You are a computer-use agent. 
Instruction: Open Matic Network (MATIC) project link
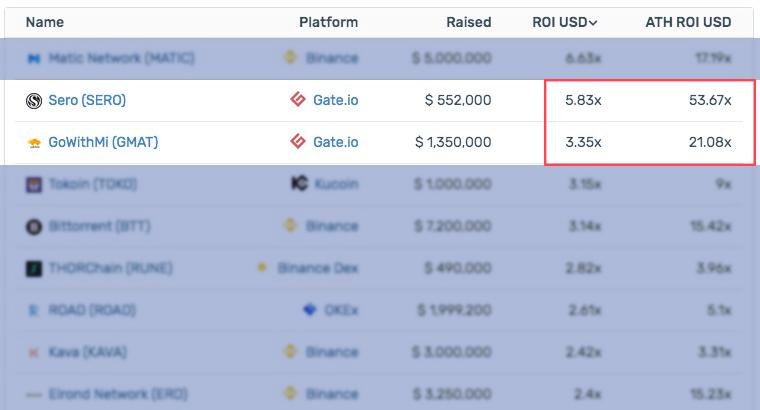pyautogui.click(x=122, y=58)
